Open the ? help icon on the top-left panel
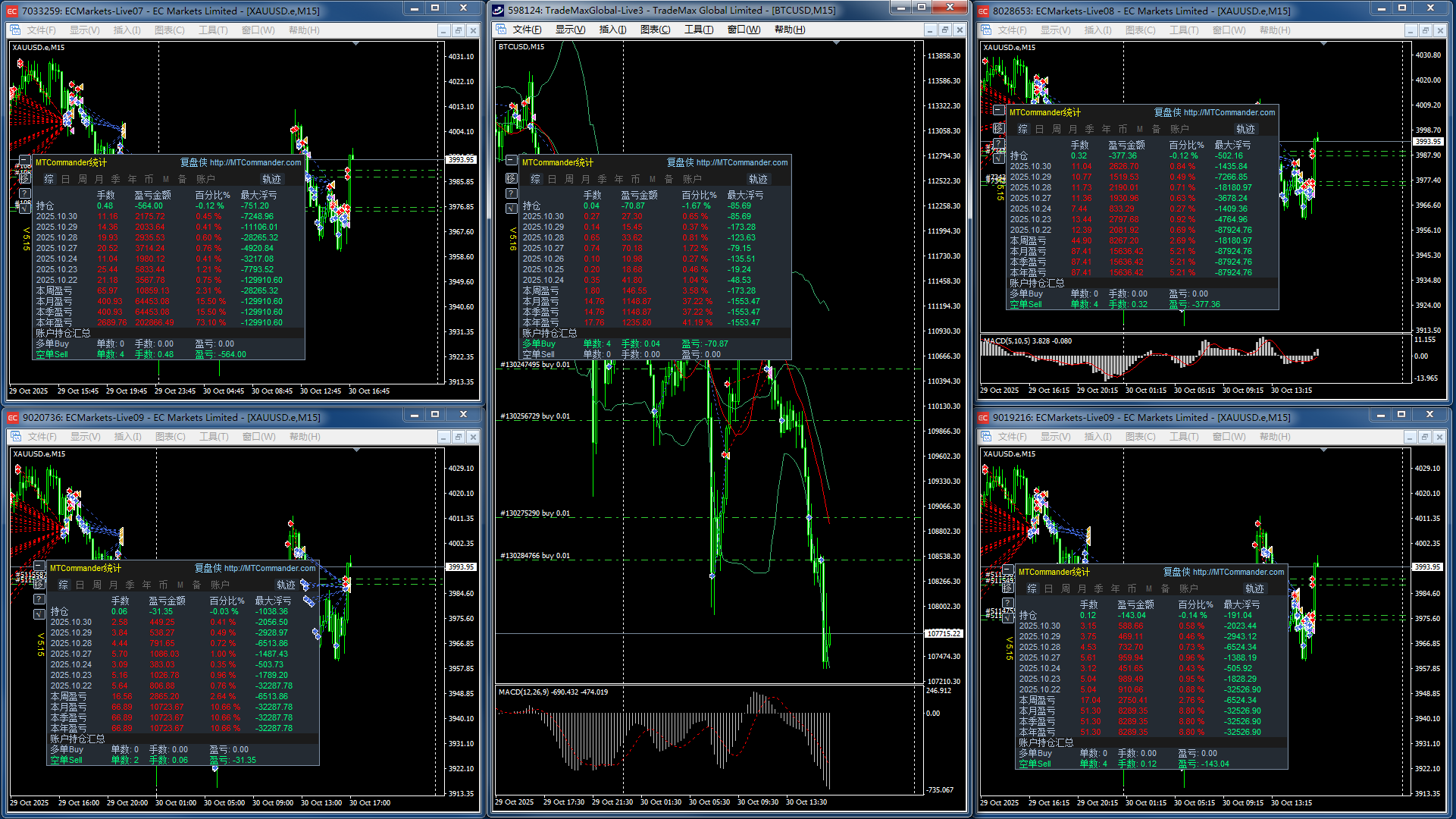This screenshot has width=1456, height=819. click(x=25, y=193)
